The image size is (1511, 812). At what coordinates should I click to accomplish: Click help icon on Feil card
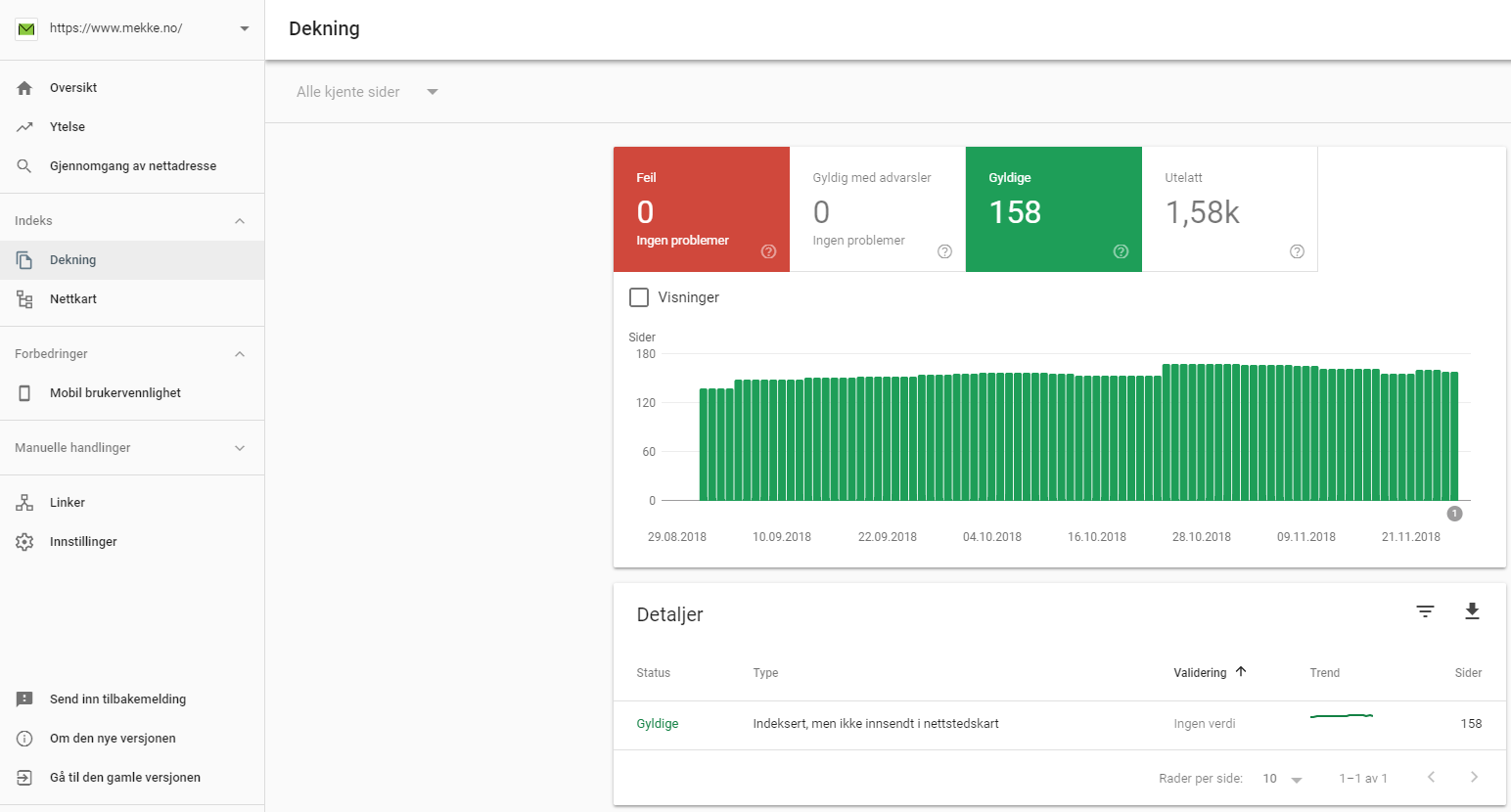[x=768, y=251]
